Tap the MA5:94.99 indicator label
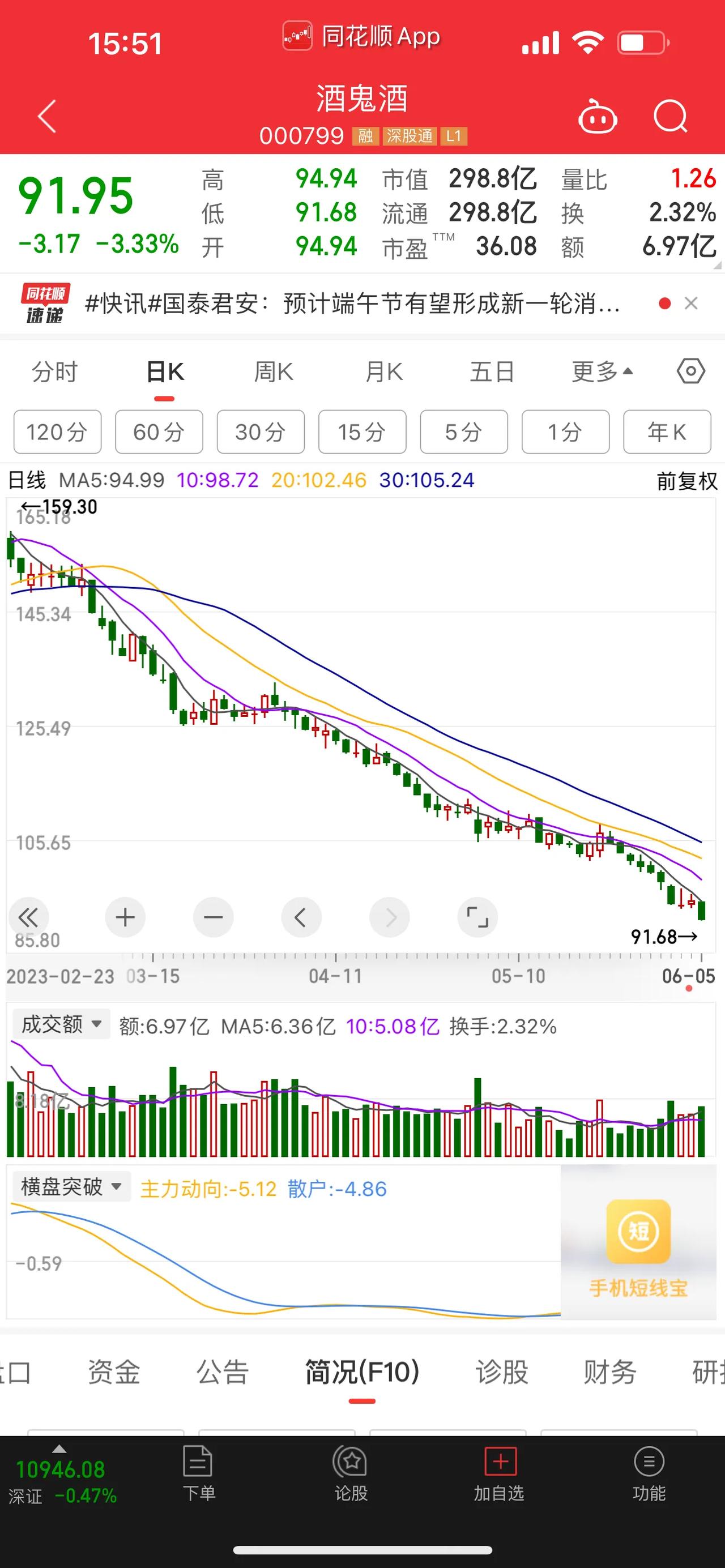Screen dimensions: 725x1568 click(112, 480)
